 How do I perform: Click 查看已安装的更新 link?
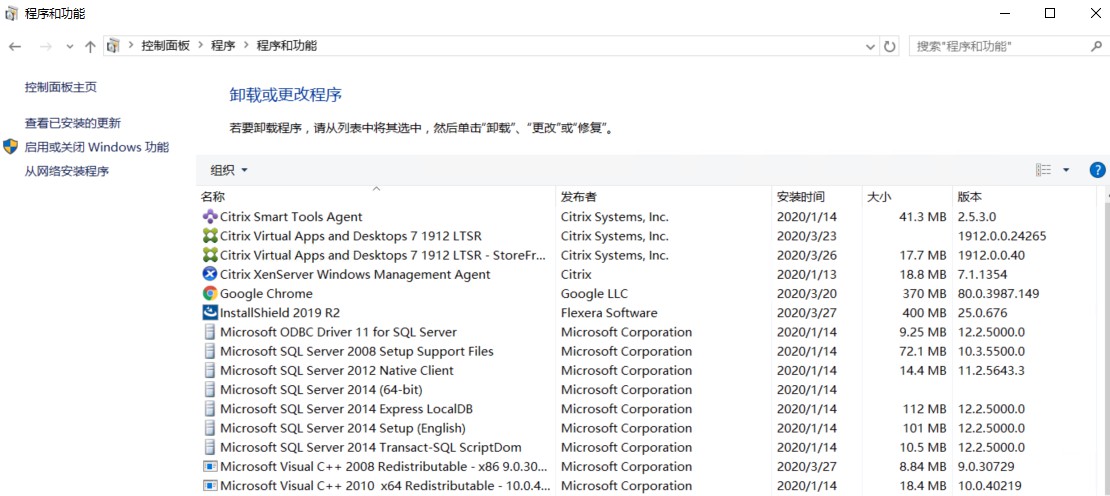pos(73,123)
